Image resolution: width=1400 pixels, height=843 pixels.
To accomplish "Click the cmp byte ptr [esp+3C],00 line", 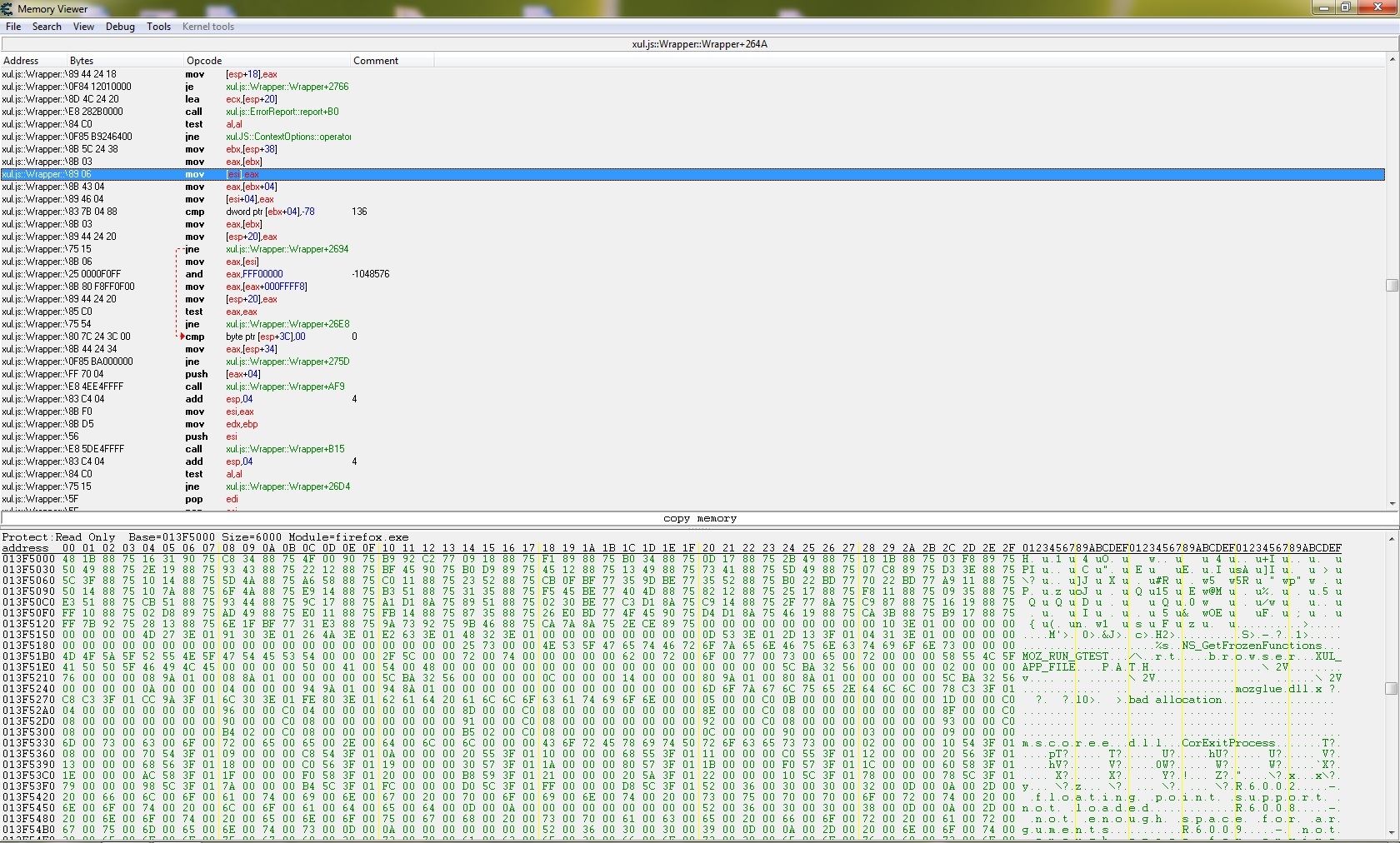I will pos(265,337).
